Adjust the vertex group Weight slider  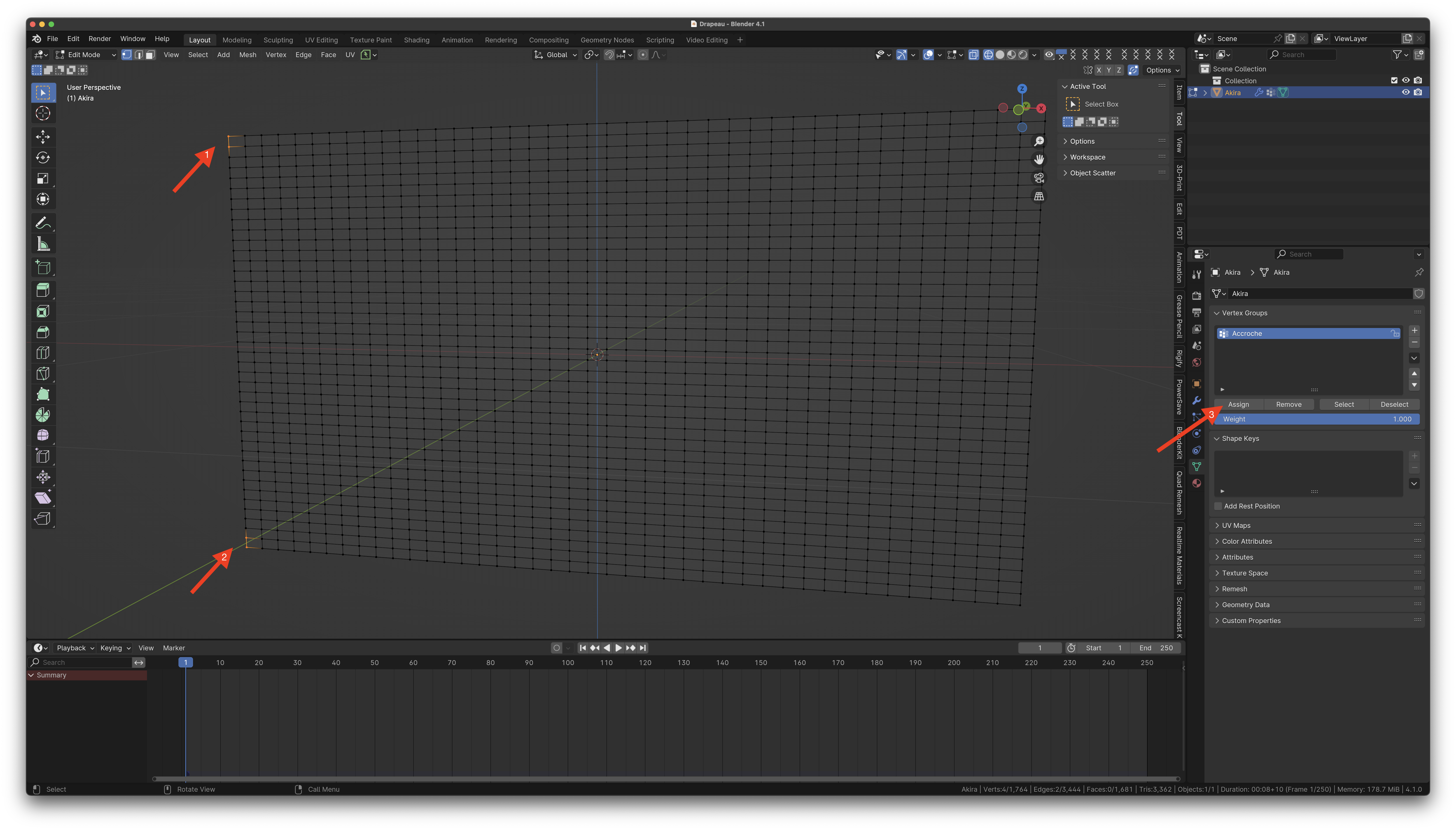click(x=1317, y=420)
